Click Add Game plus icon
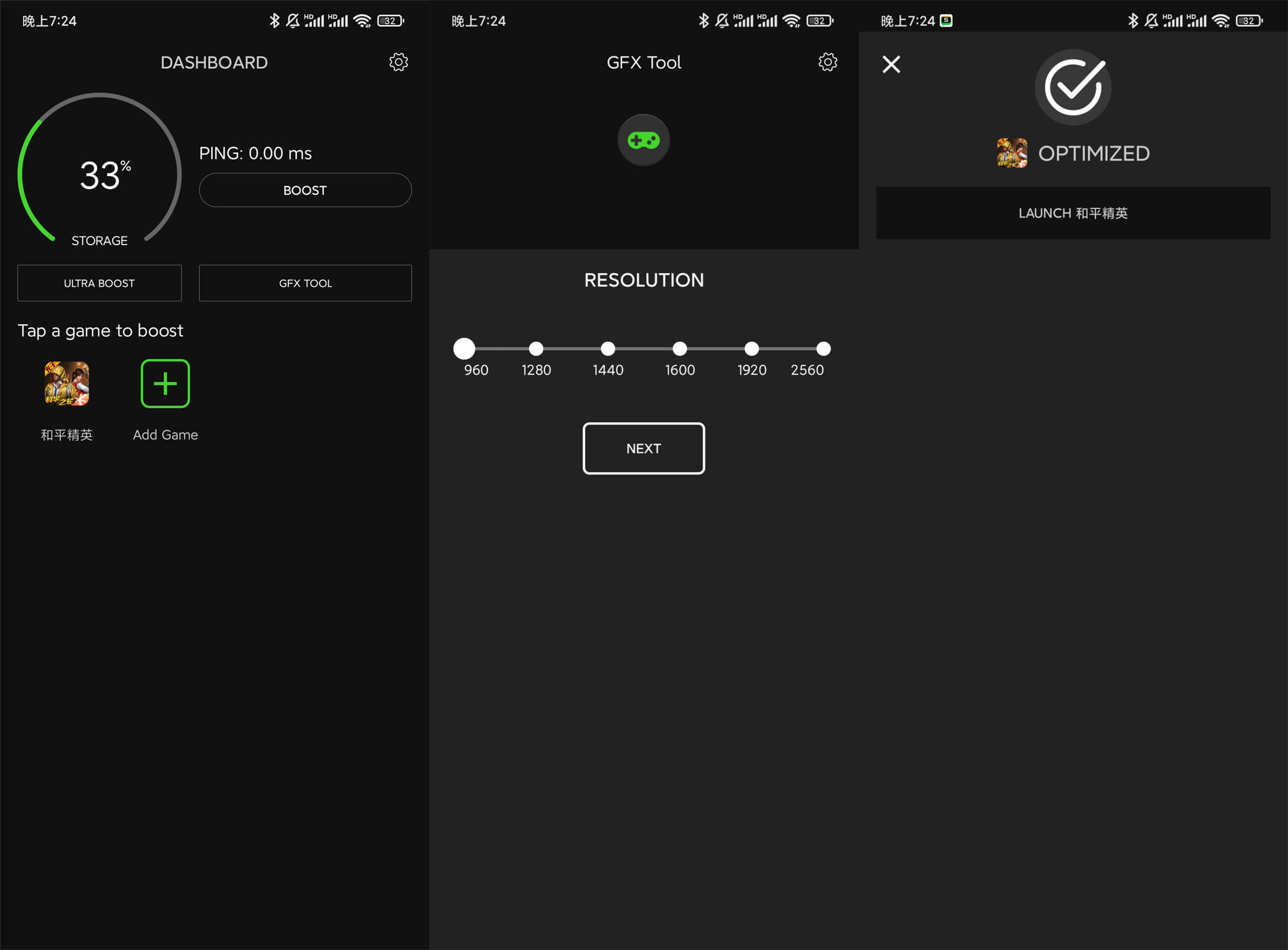The height and width of the screenshot is (950, 1288). pos(163,383)
